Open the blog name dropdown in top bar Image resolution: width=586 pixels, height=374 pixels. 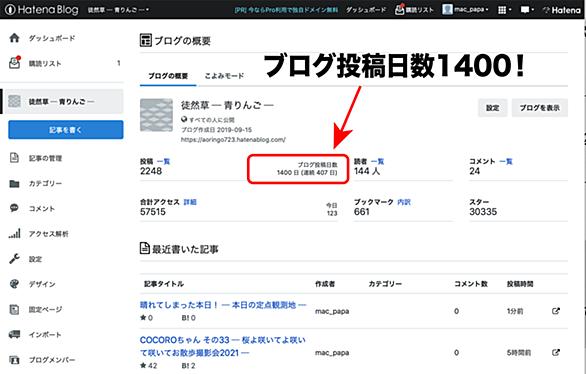click(118, 10)
